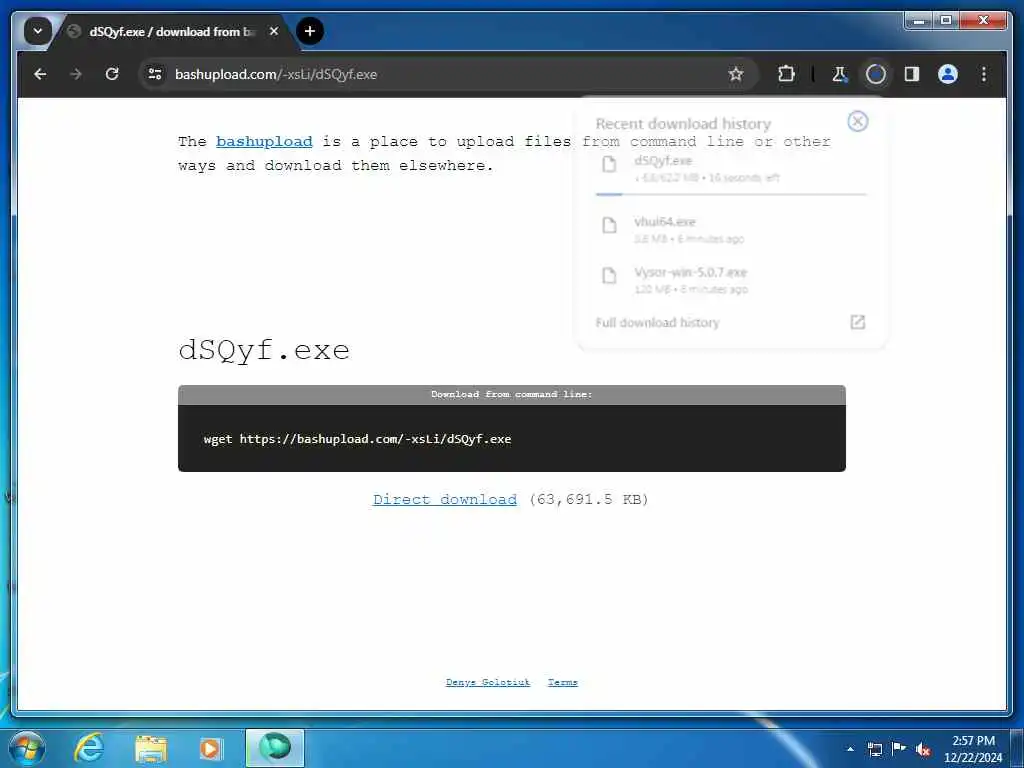The width and height of the screenshot is (1024, 768).
Task: Open Windows Explorer folder in taskbar
Action: pos(151,748)
